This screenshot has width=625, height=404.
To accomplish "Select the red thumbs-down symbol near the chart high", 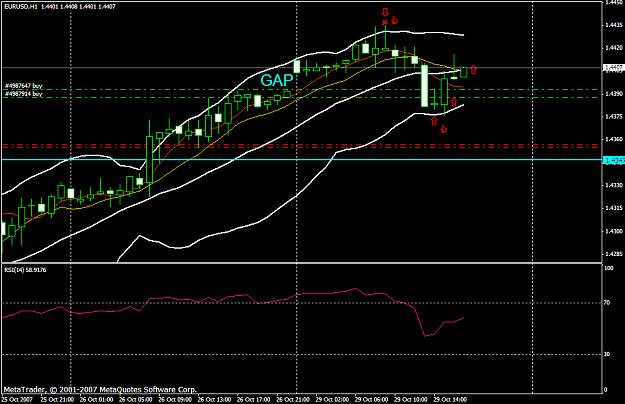I will point(395,20).
